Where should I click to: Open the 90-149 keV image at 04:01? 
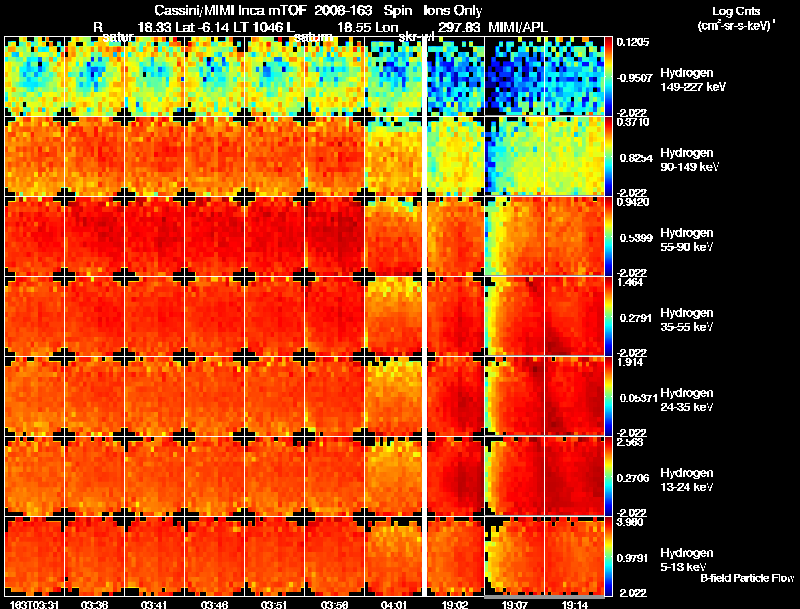point(395,156)
